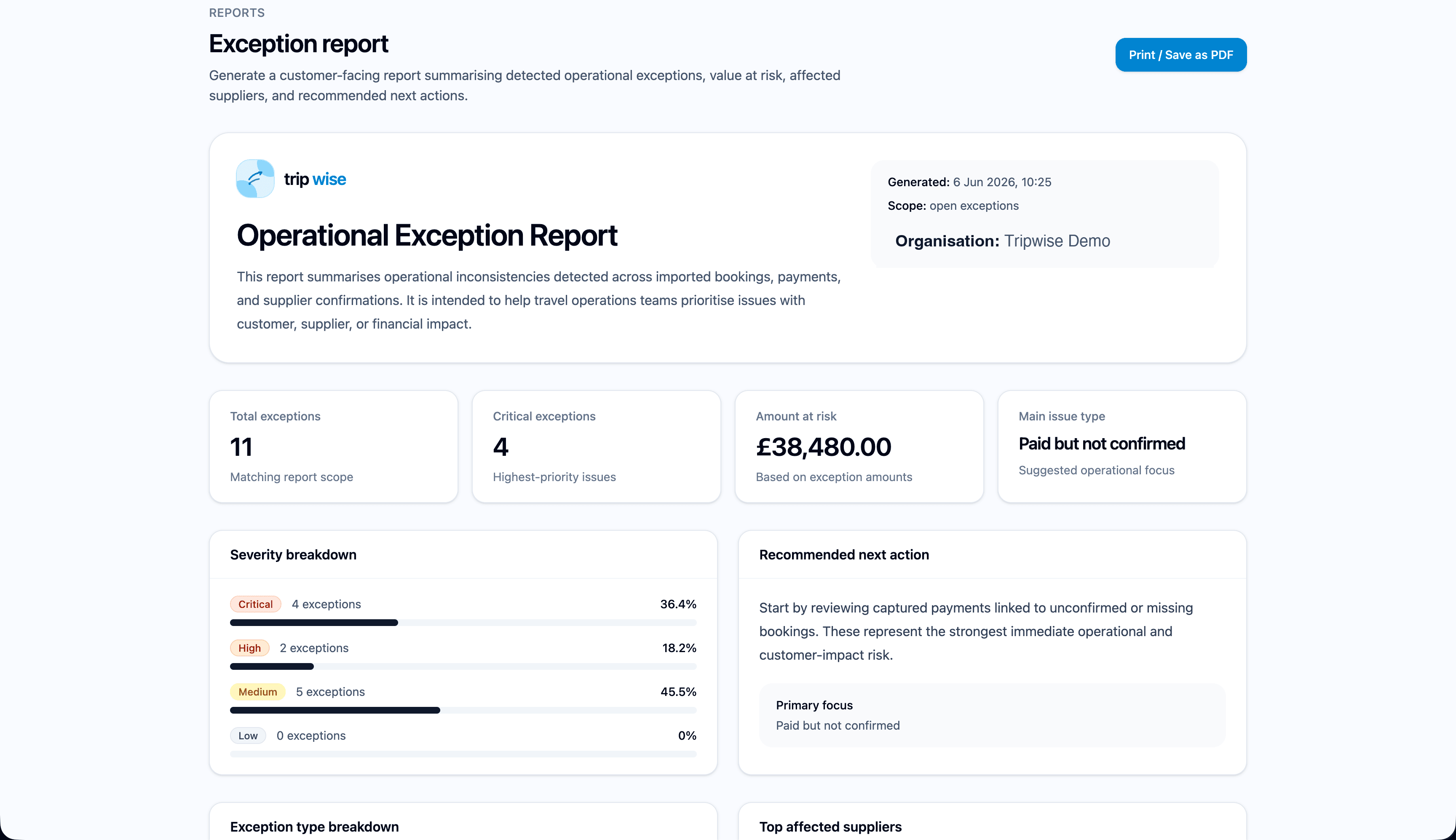Click the Suggested operational focus caption
1456x840 pixels.
1096,470
